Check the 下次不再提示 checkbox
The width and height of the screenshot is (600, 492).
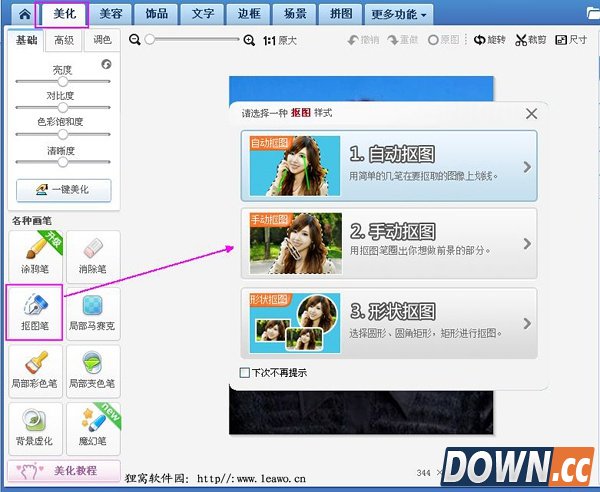(245, 372)
